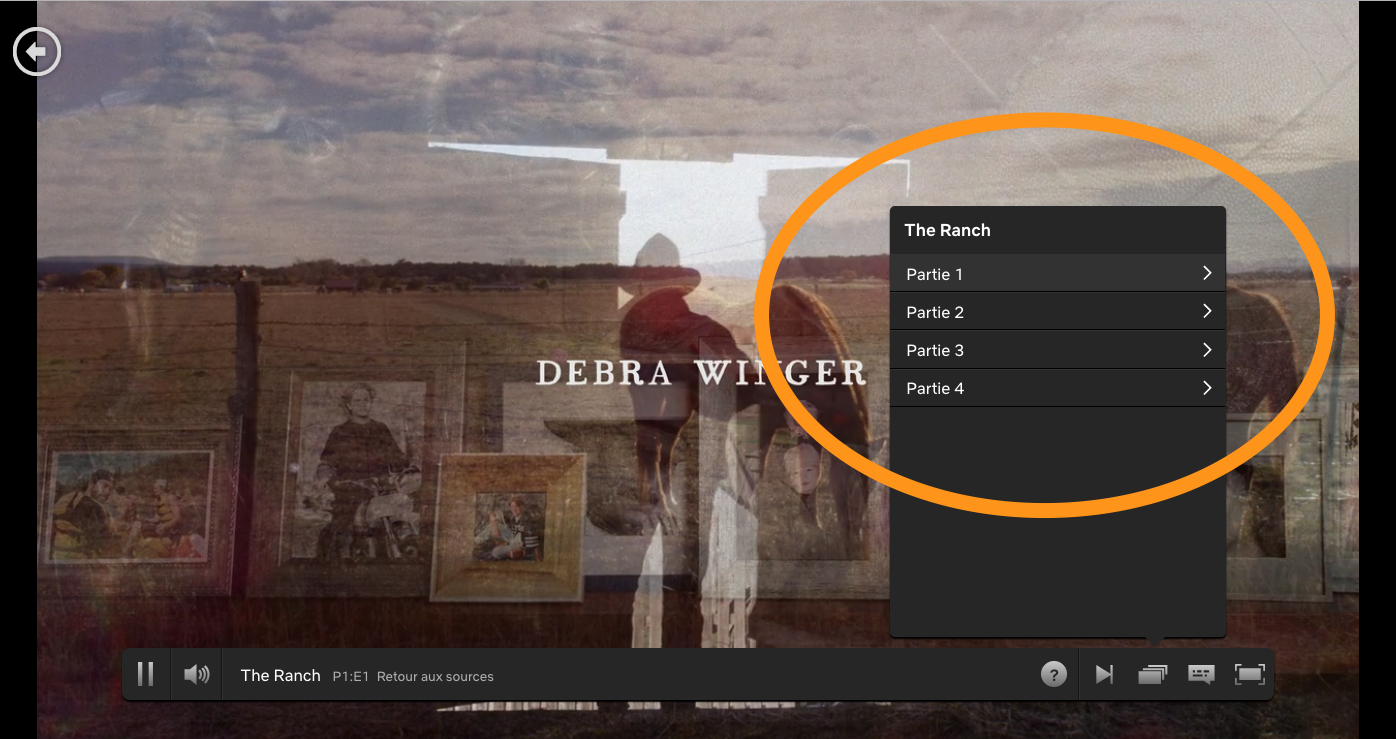Click the P1:E1 episode indicator
1396x739 pixels.
click(x=351, y=677)
